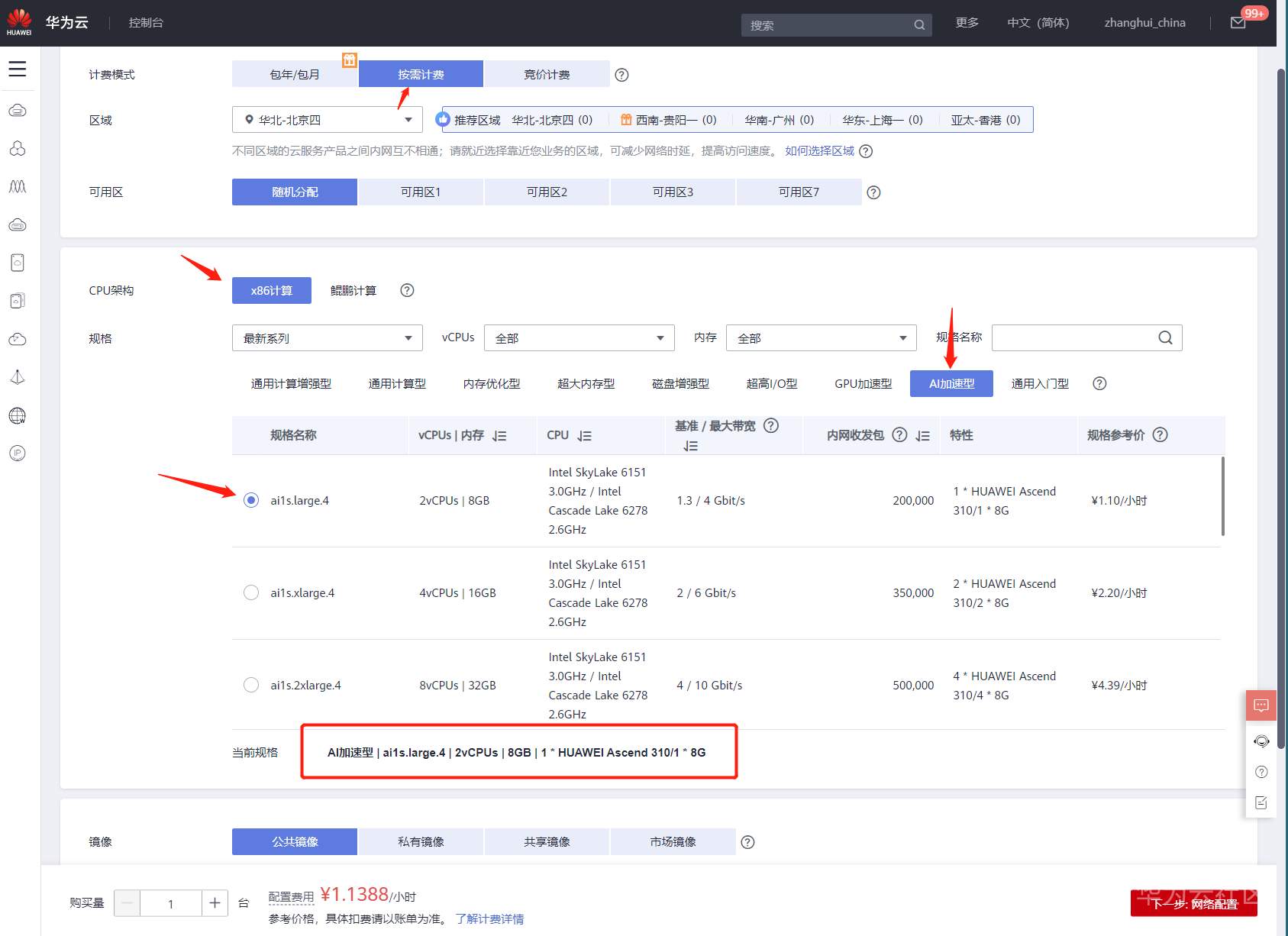Increase purchase quantity with plus button

pos(215,903)
